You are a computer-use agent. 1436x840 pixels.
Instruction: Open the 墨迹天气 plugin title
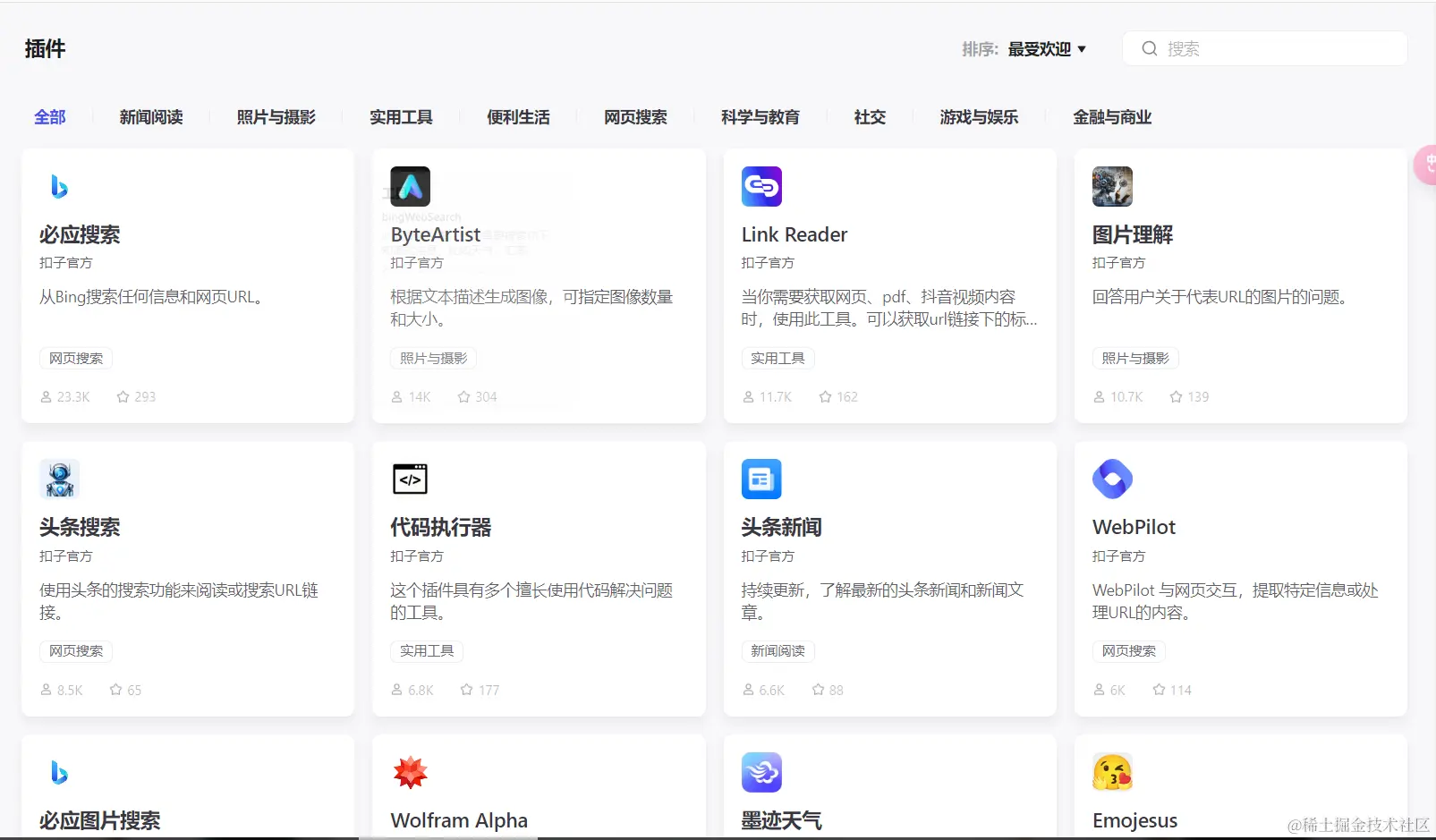(782, 820)
